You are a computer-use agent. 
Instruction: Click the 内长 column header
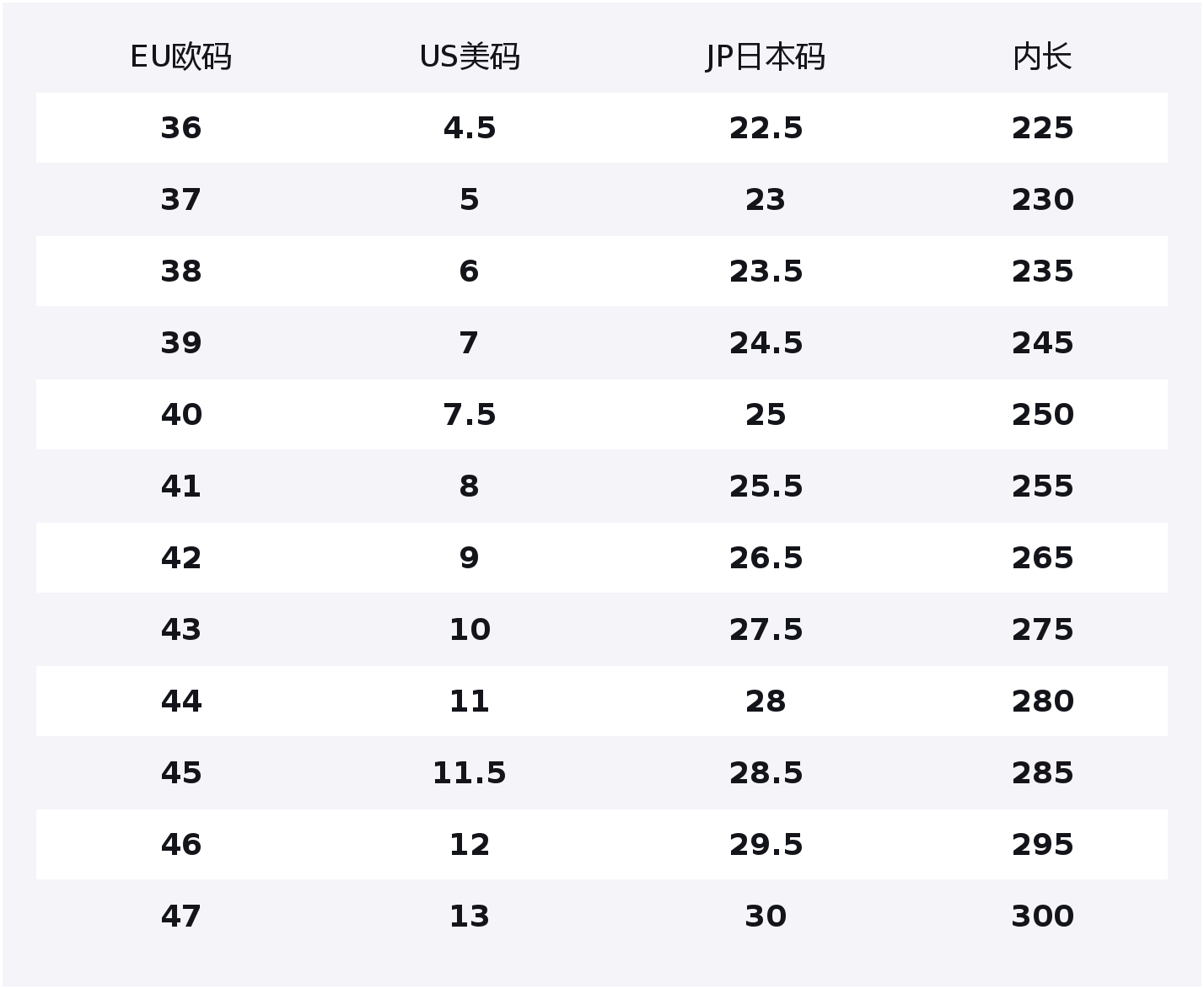1042,57
